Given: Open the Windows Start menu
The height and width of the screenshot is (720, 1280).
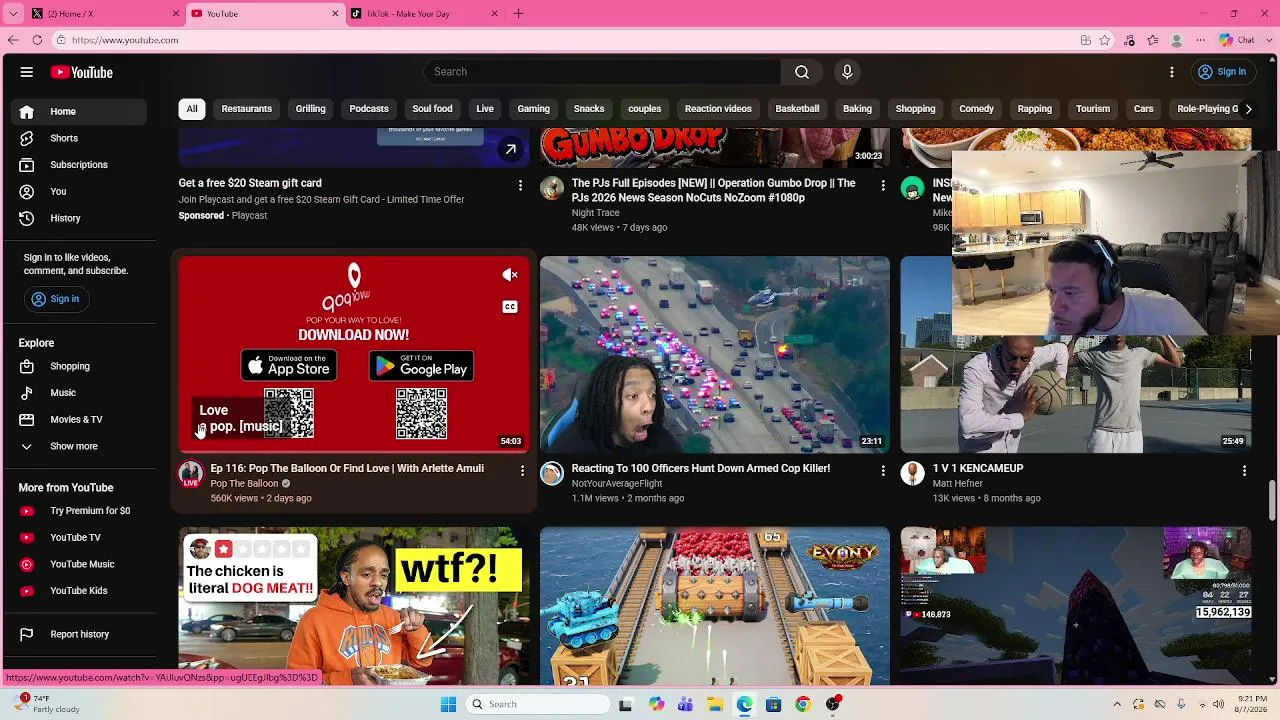Looking at the screenshot, I should pos(448,704).
